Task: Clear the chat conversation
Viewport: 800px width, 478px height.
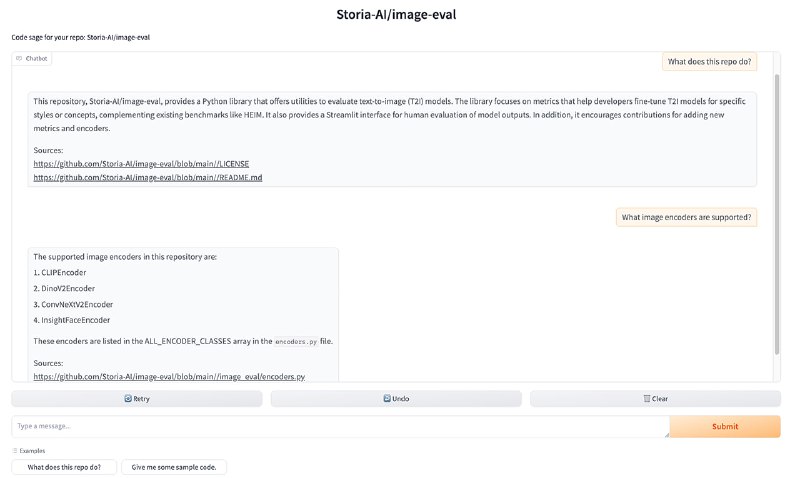Action: (655, 398)
